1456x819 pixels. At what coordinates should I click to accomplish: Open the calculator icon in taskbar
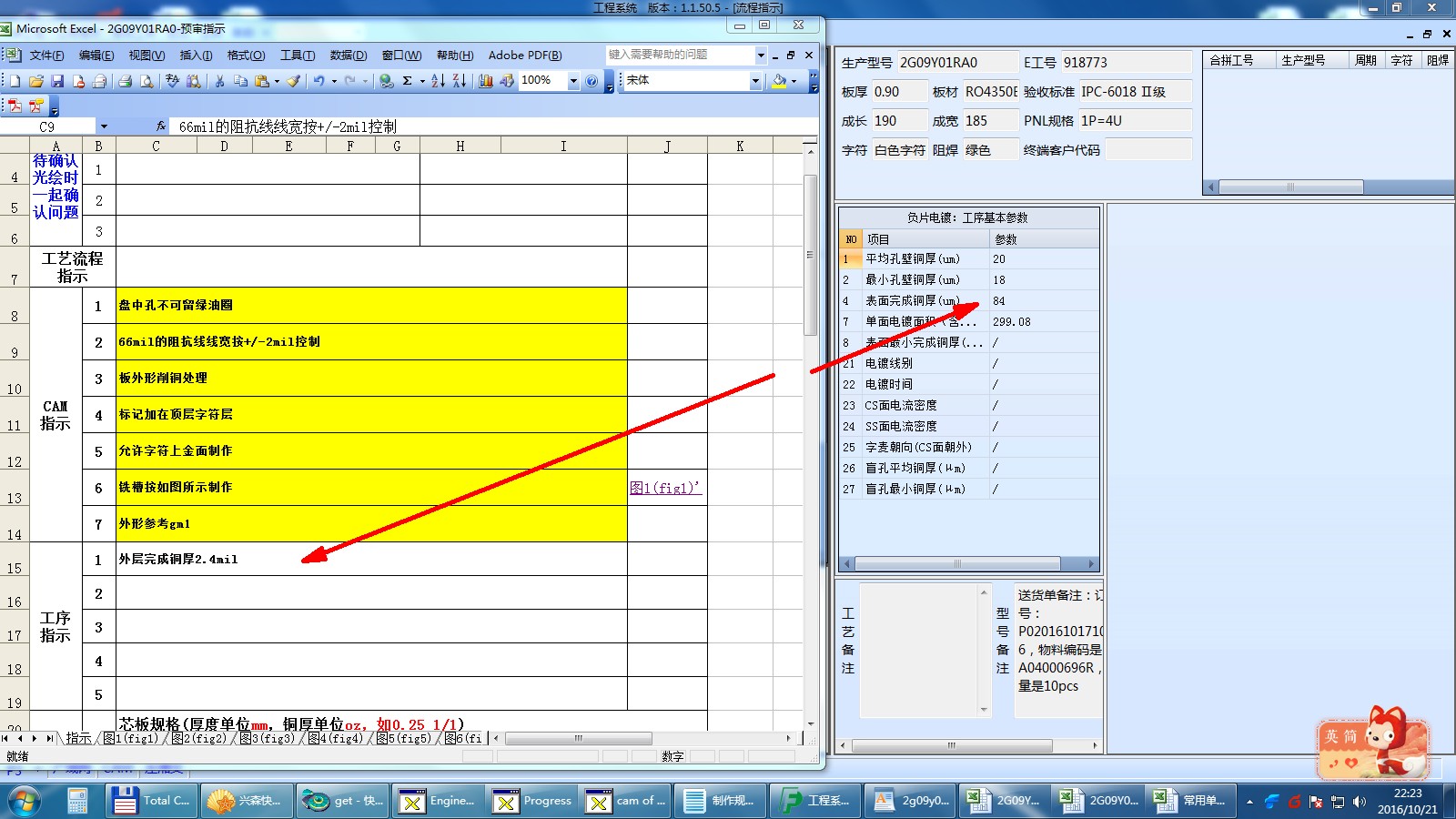click(x=77, y=801)
